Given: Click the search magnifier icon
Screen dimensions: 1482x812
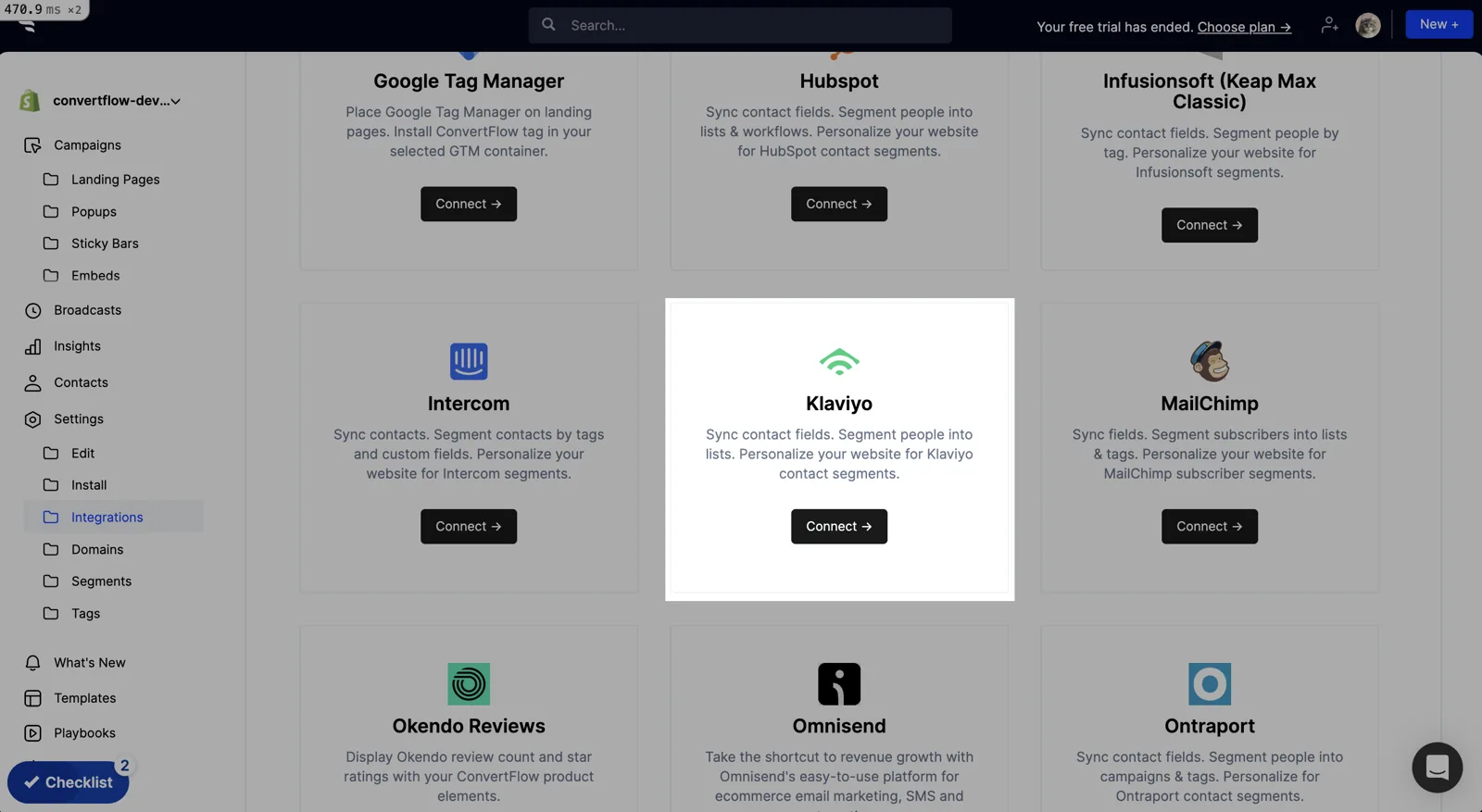Looking at the screenshot, I should coord(548,25).
